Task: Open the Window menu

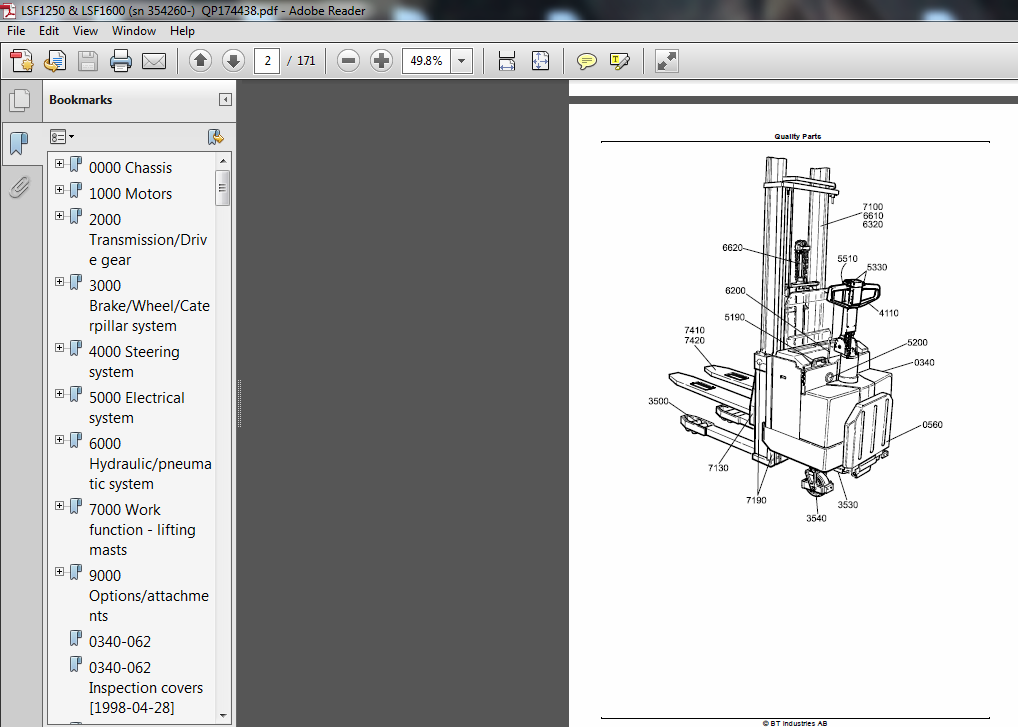Action: pos(134,31)
